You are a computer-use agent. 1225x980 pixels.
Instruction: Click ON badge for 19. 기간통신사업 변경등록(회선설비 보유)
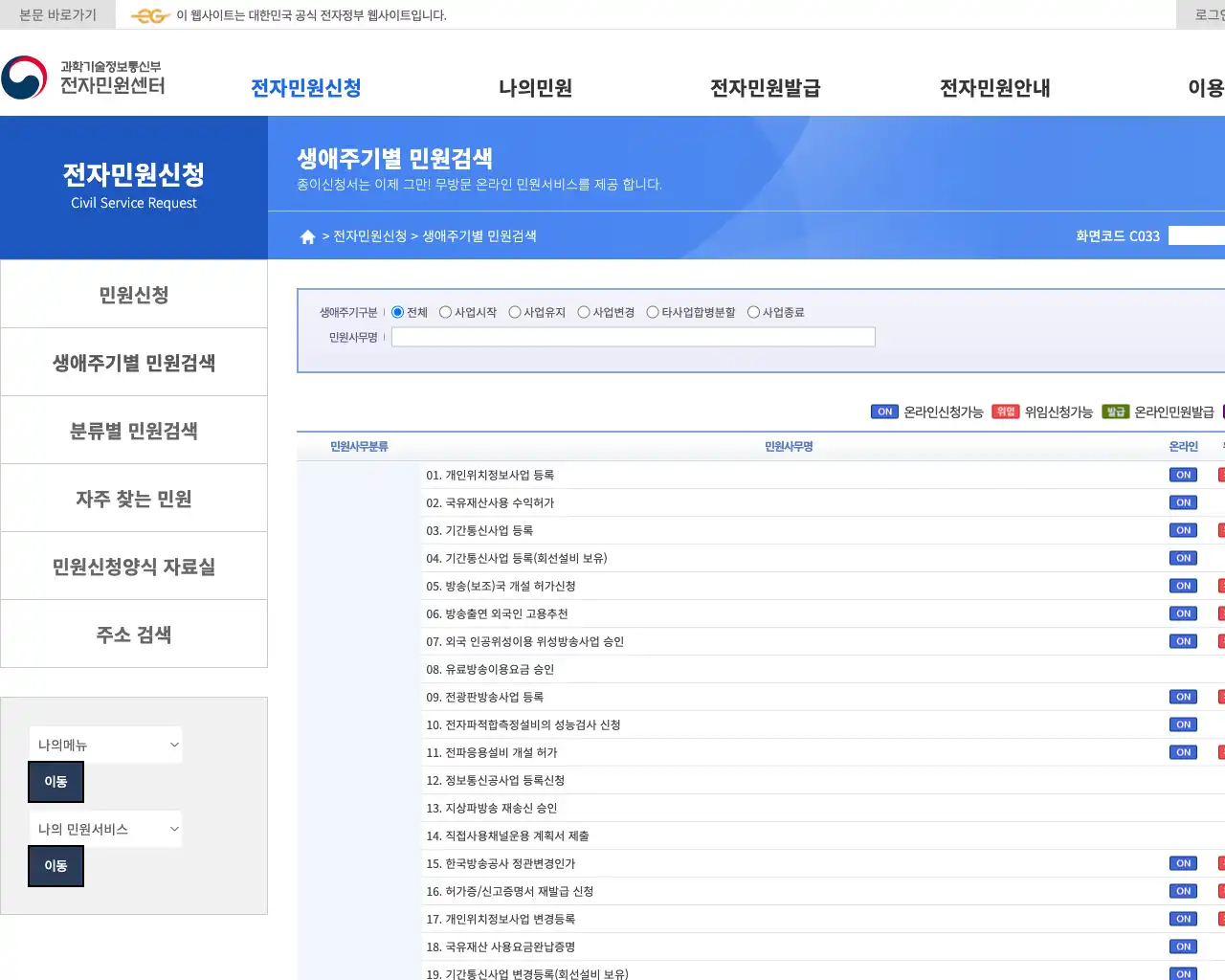click(x=1184, y=974)
